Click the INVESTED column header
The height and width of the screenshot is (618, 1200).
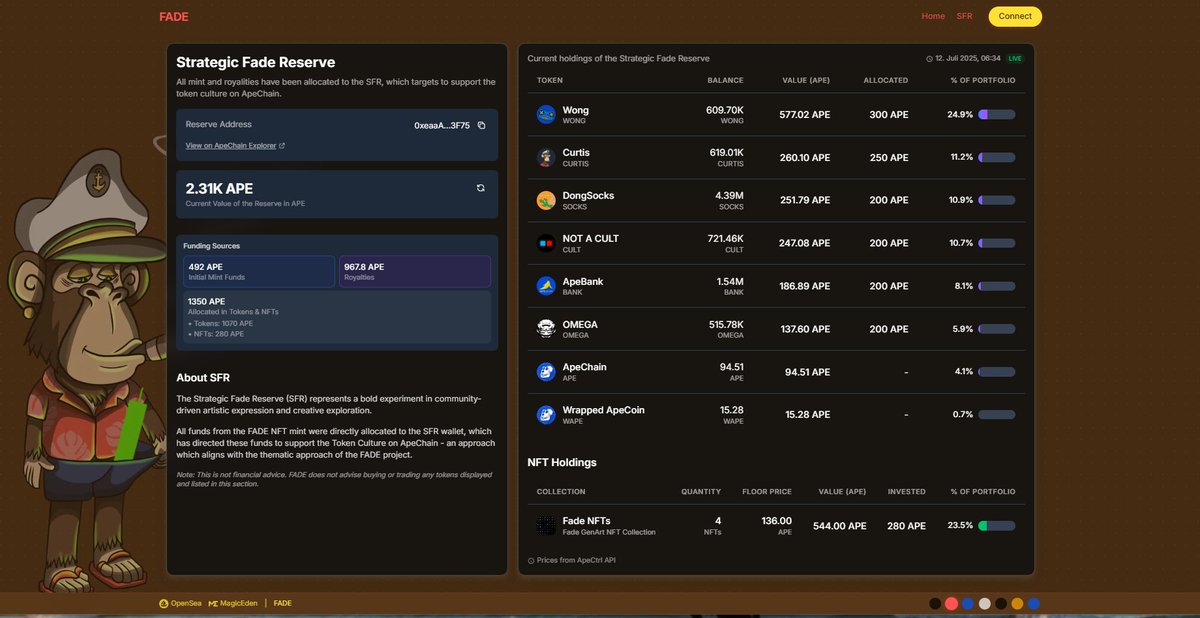pos(907,492)
